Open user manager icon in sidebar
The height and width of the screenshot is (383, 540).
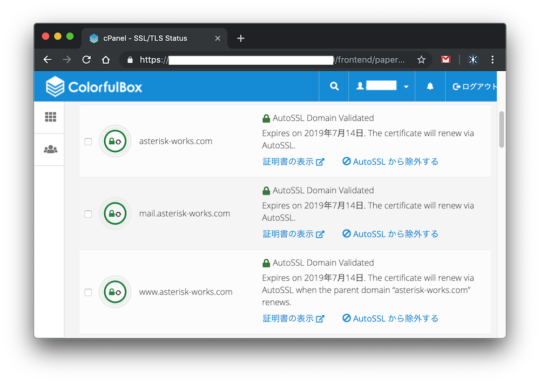coord(50,149)
